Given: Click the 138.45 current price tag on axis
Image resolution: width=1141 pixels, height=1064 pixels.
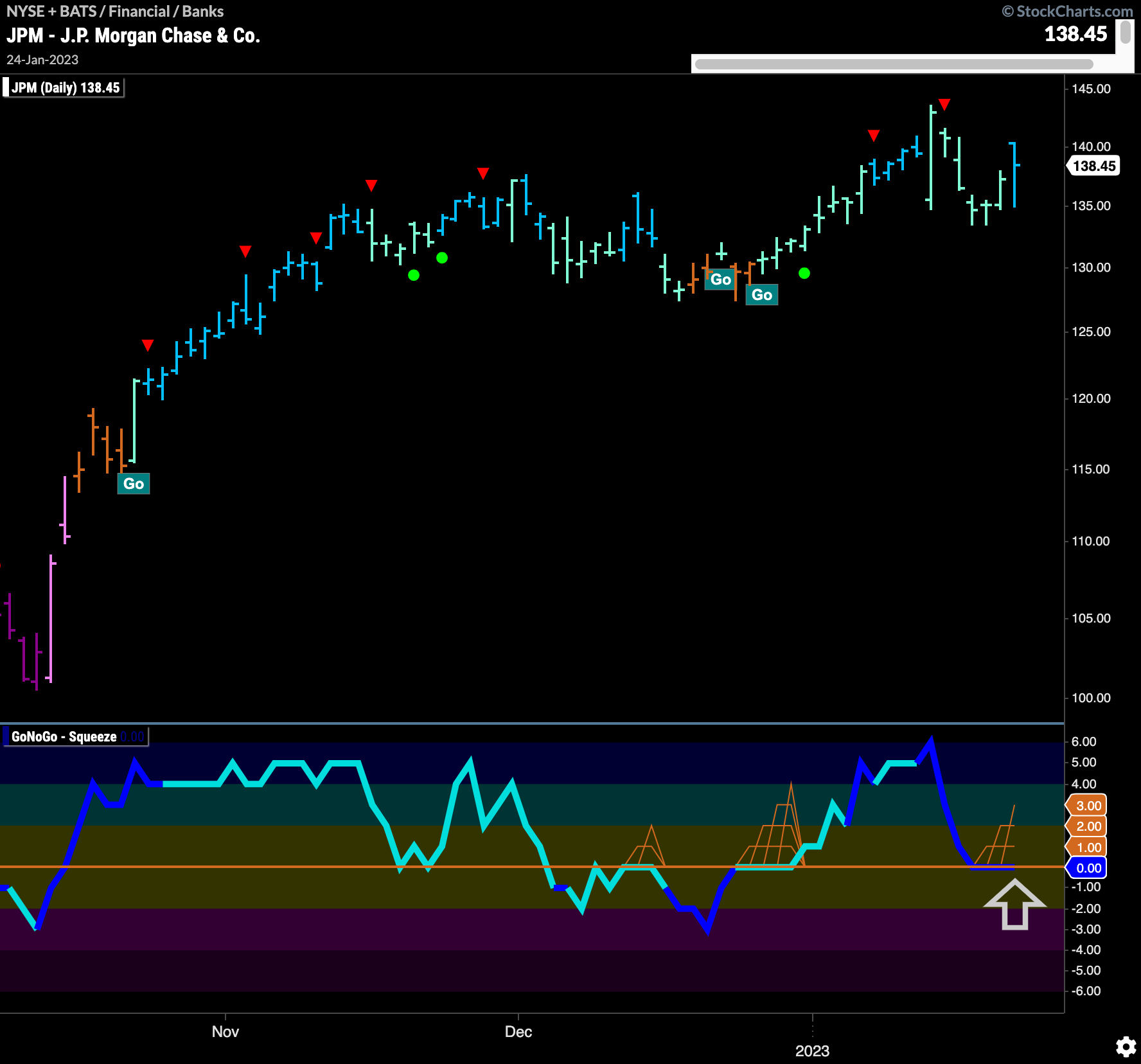Looking at the screenshot, I should click(1094, 166).
